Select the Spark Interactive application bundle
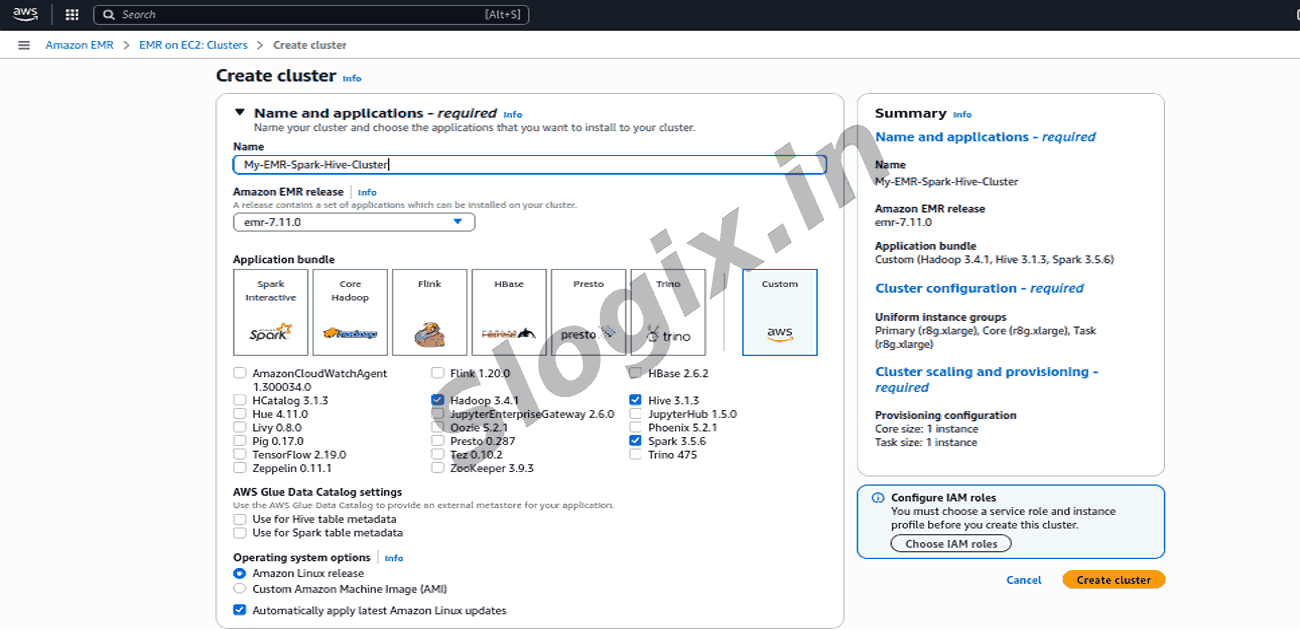Image resolution: width=1300 pixels, height=630 pixels. [271, 312]
